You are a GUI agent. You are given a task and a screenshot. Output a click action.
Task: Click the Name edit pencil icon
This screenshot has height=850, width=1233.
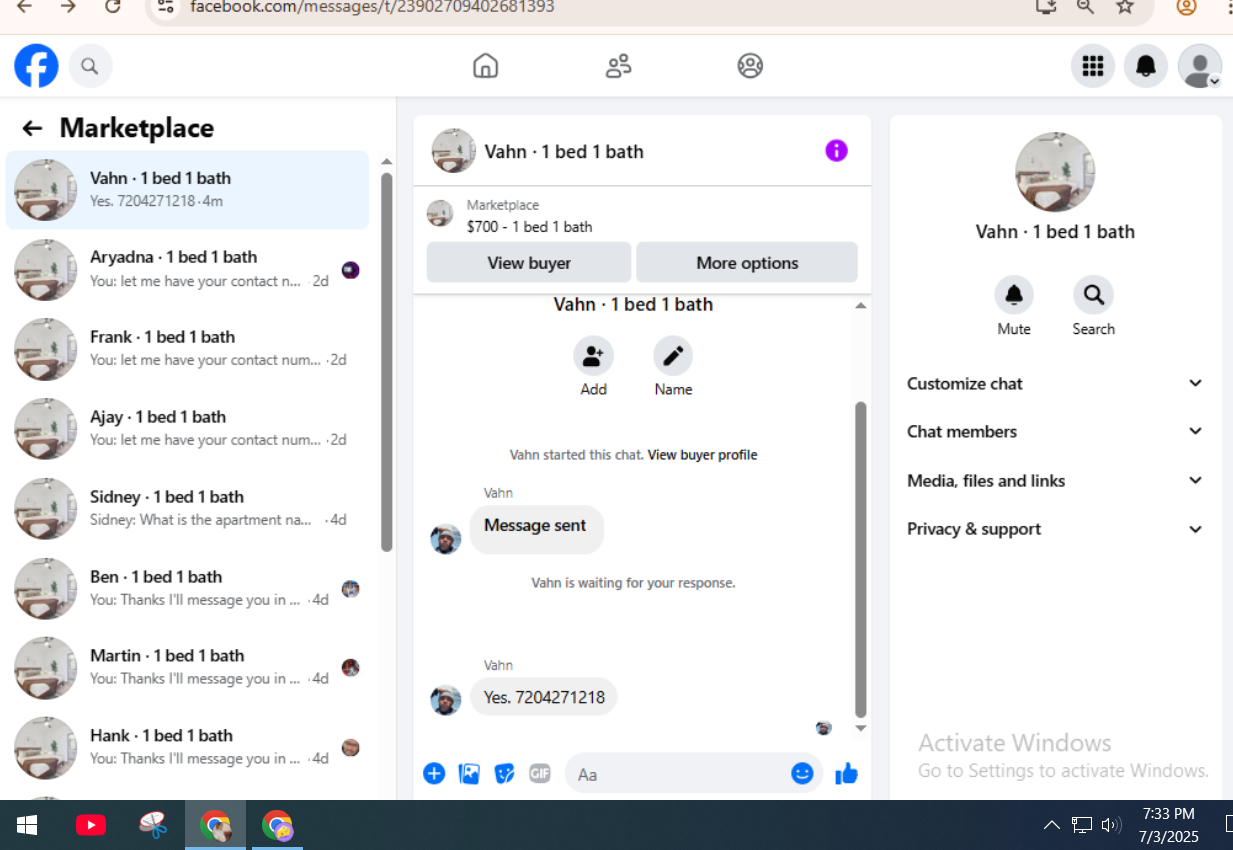673,355
